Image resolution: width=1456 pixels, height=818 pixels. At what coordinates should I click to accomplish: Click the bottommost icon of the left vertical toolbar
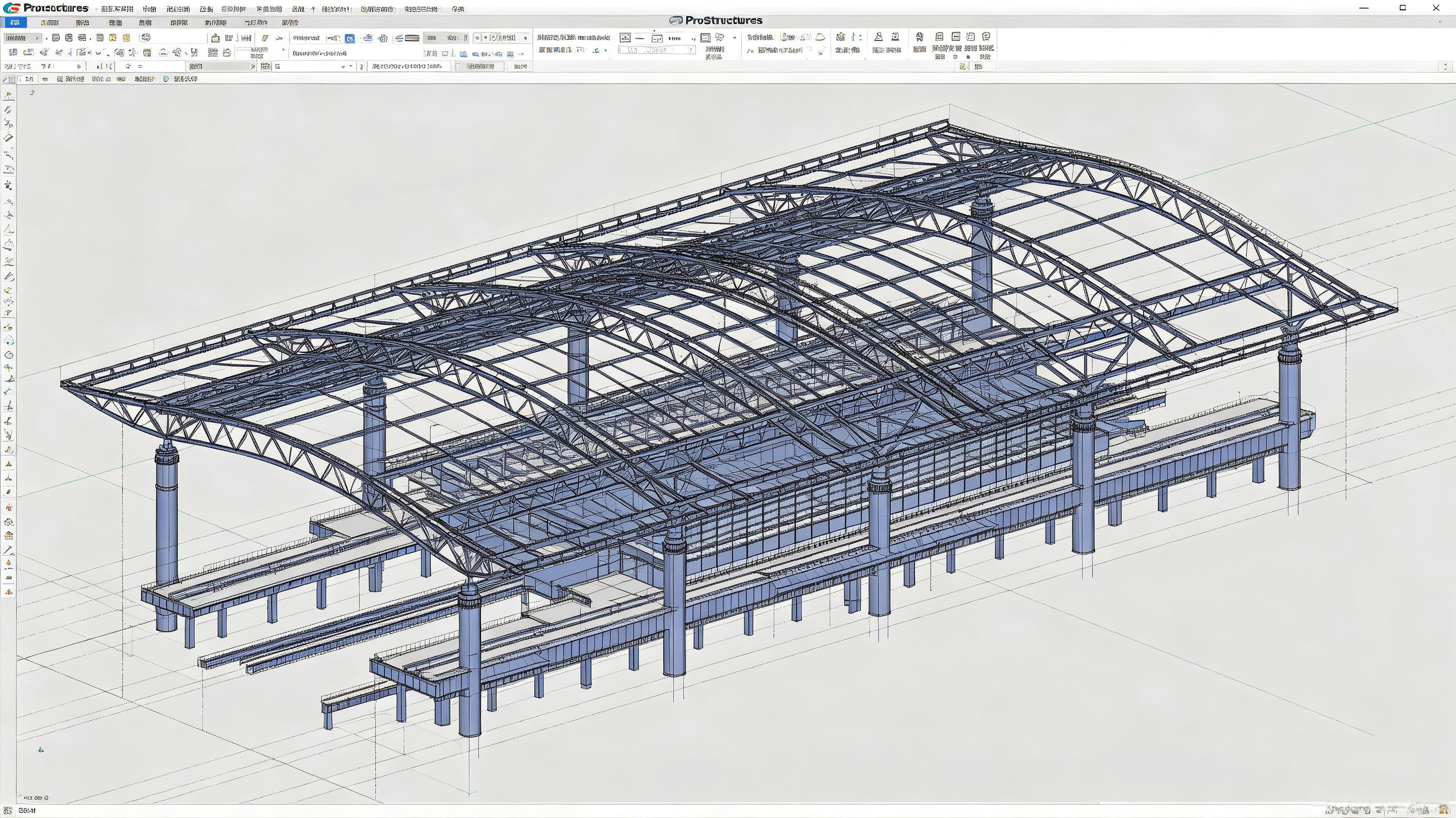click(x=9, y=592)
